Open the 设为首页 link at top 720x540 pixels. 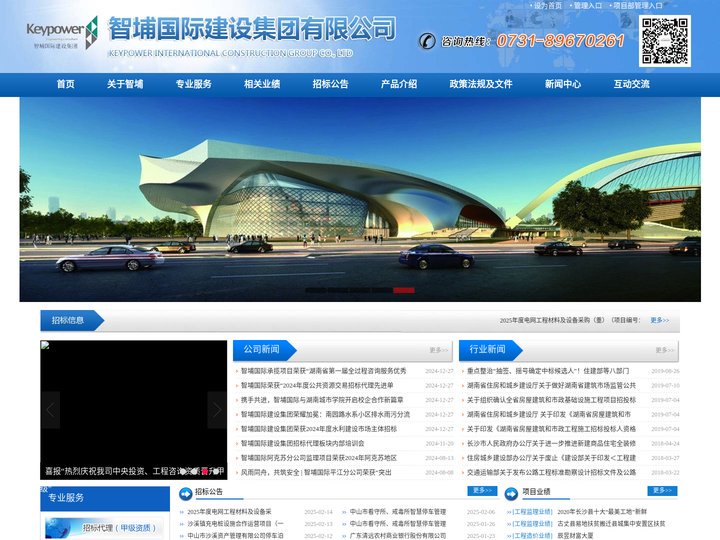548,6
